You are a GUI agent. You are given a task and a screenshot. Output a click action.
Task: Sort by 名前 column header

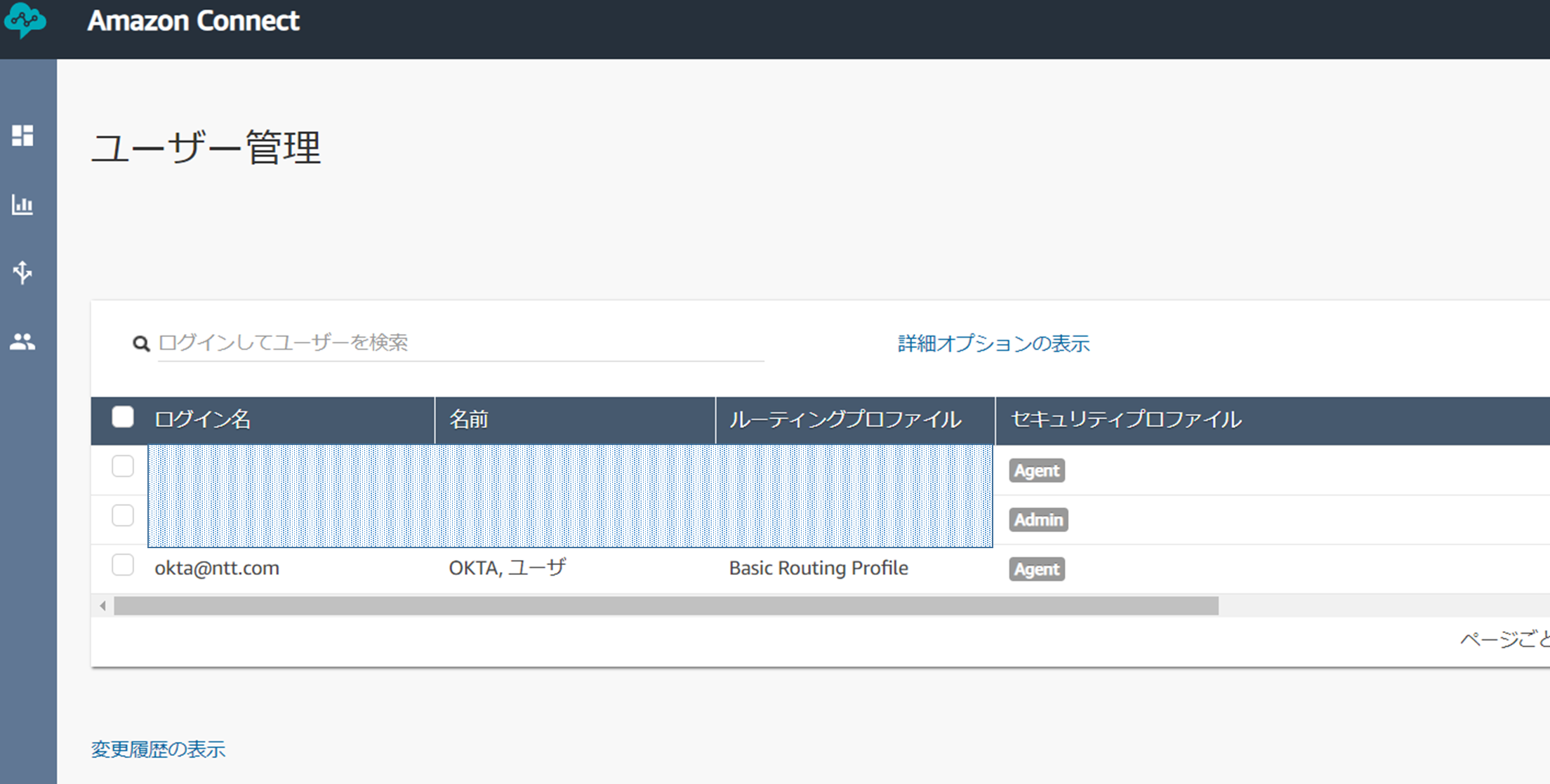468,420
